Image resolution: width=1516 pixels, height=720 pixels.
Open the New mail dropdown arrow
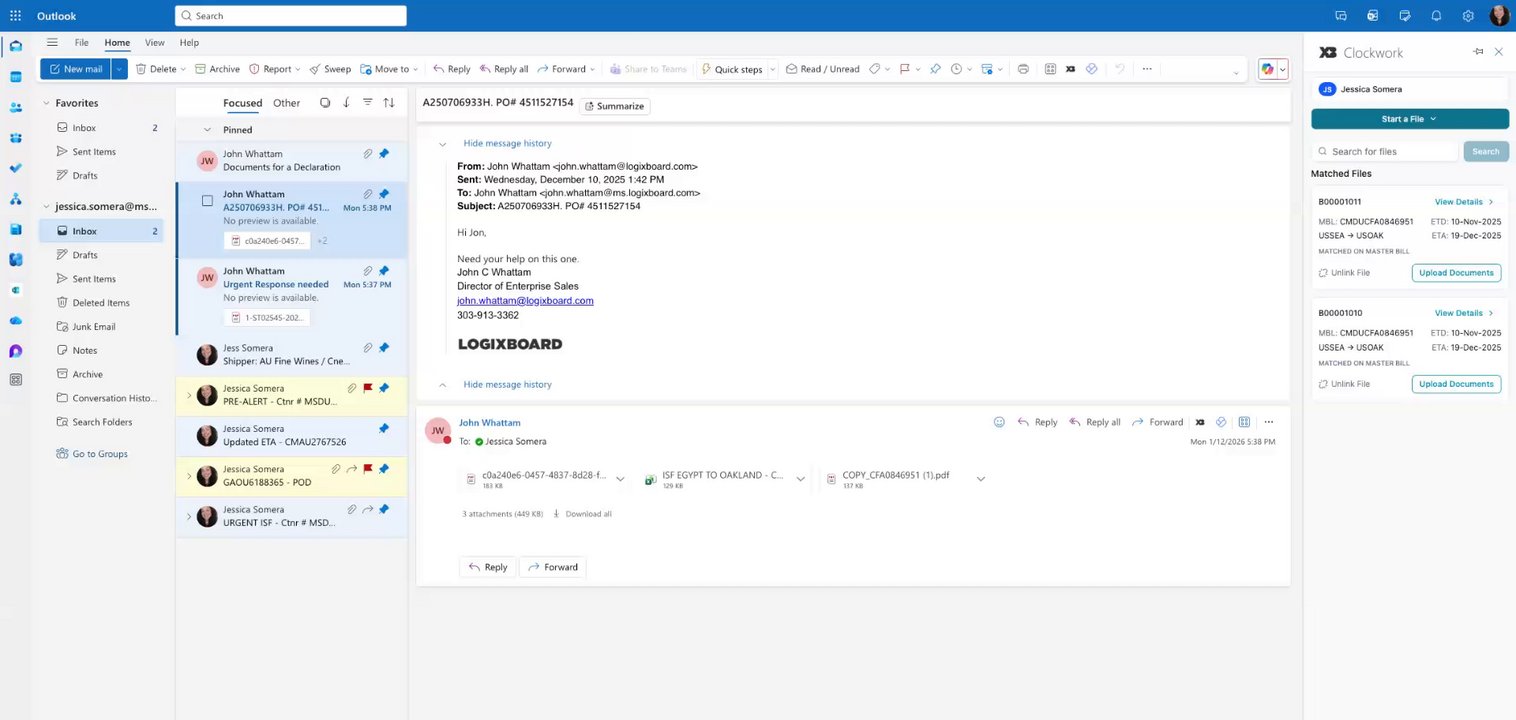coord(119,69)
